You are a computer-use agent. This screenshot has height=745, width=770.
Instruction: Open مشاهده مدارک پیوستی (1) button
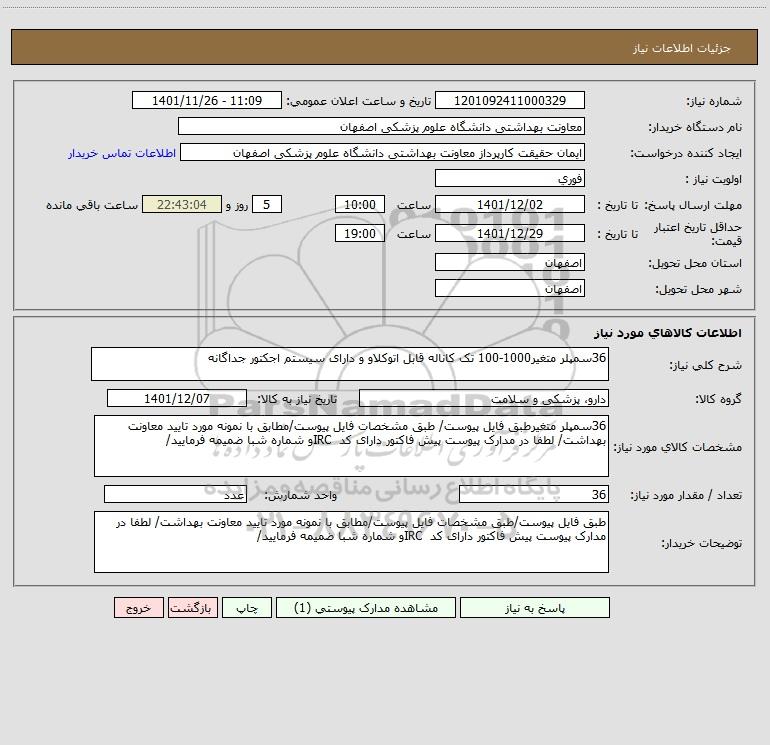coord(366,607)
